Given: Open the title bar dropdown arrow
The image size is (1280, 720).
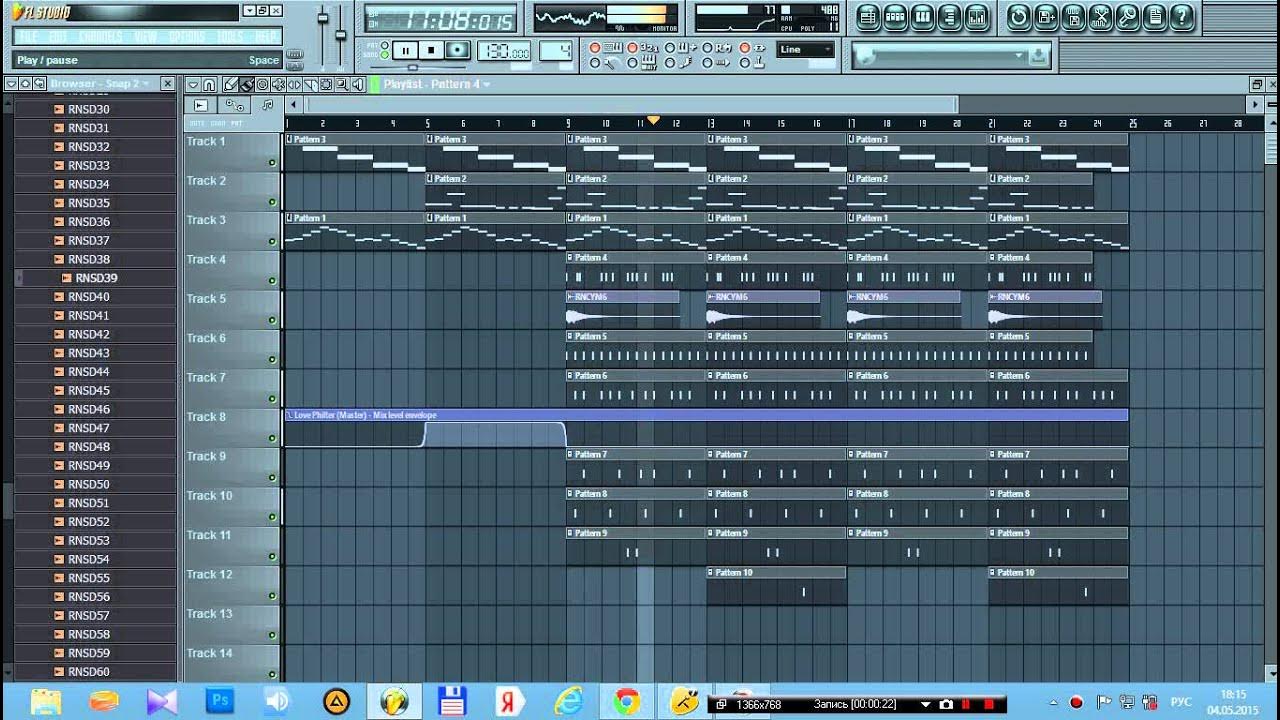Looking at the screenshot, I should coord(249,10).
